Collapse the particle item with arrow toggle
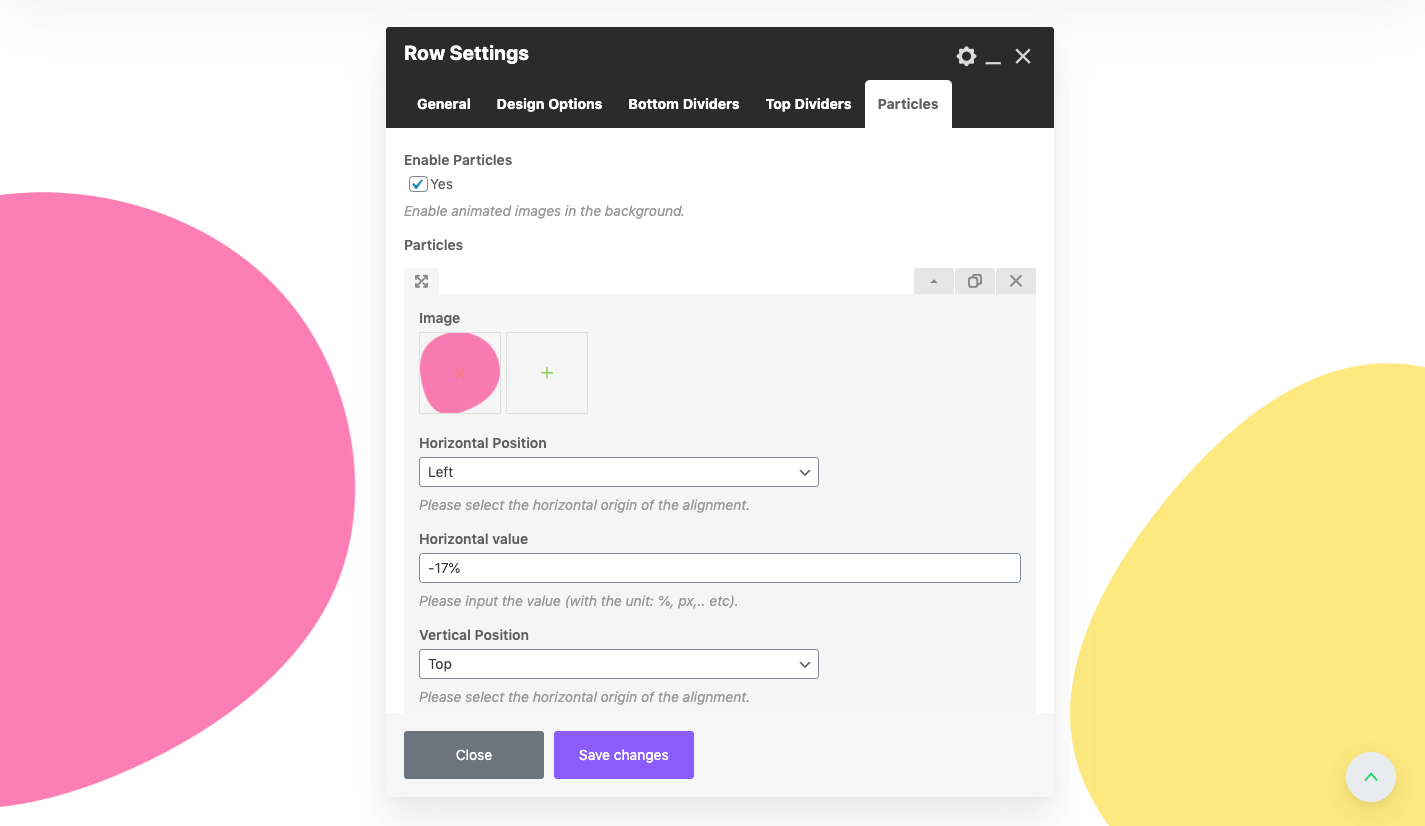This screenshot has height=826, width=1425. pos(934,281)
